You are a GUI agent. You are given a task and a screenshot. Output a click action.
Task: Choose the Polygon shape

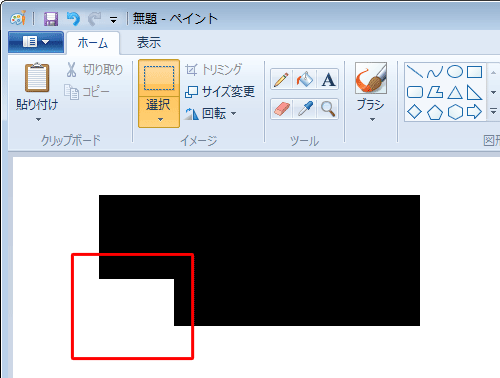[435, 92]
